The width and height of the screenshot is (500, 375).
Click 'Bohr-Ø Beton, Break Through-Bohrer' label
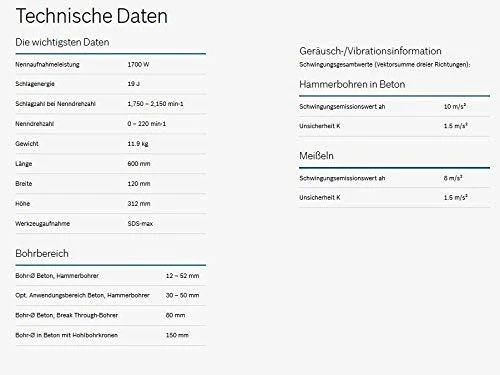click(67, 315)
